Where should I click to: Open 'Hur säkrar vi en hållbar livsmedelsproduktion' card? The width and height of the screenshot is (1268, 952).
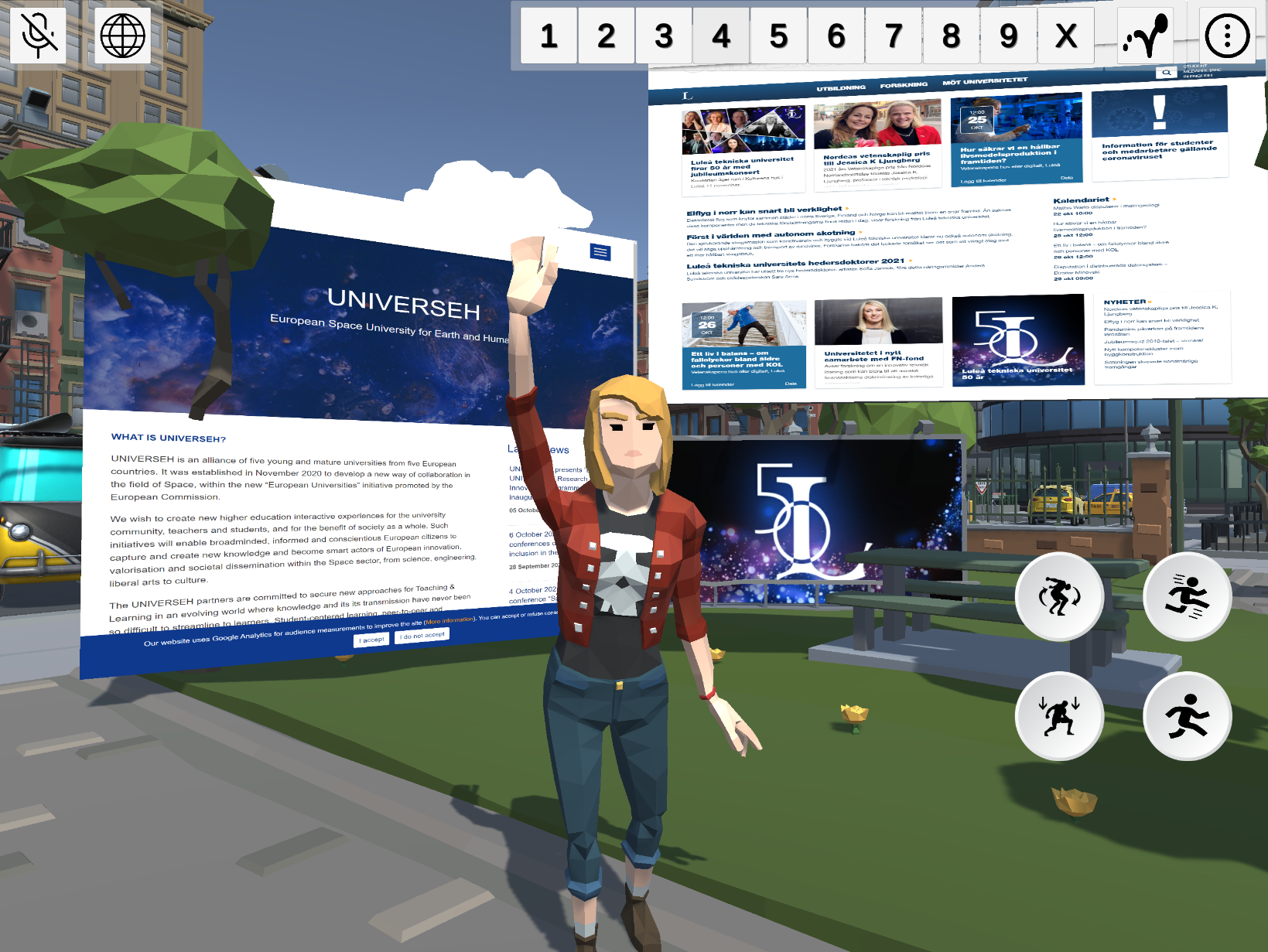pos(1017,140)
